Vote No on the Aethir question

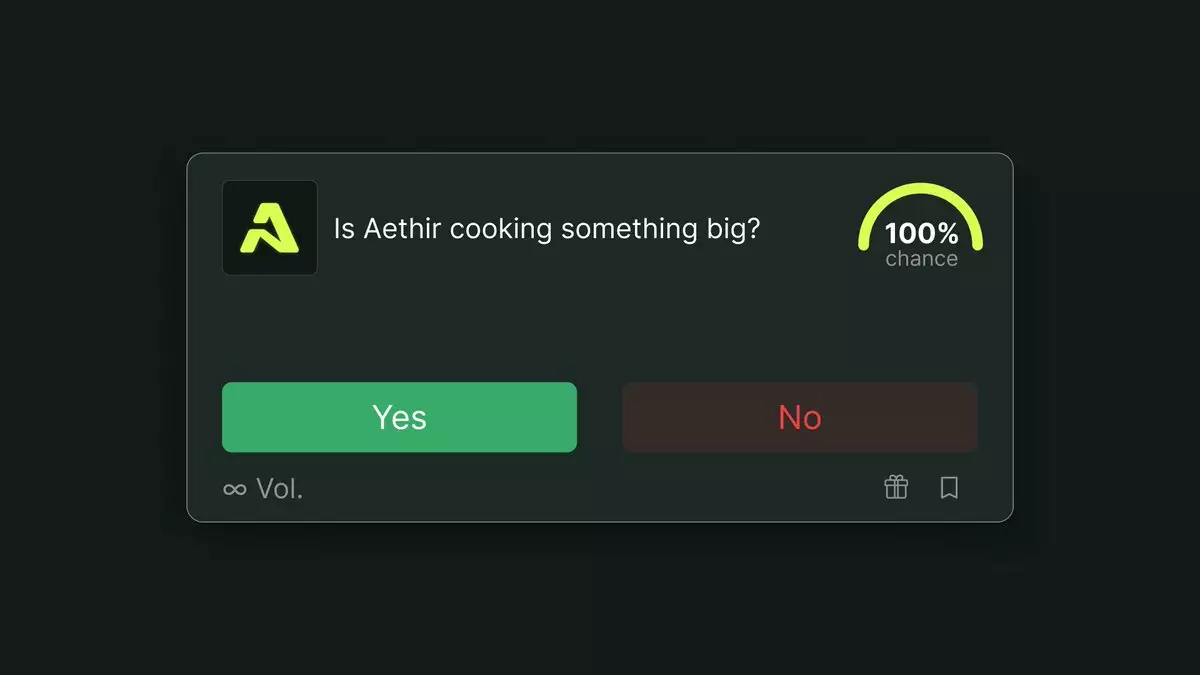(x=800, y=417)
